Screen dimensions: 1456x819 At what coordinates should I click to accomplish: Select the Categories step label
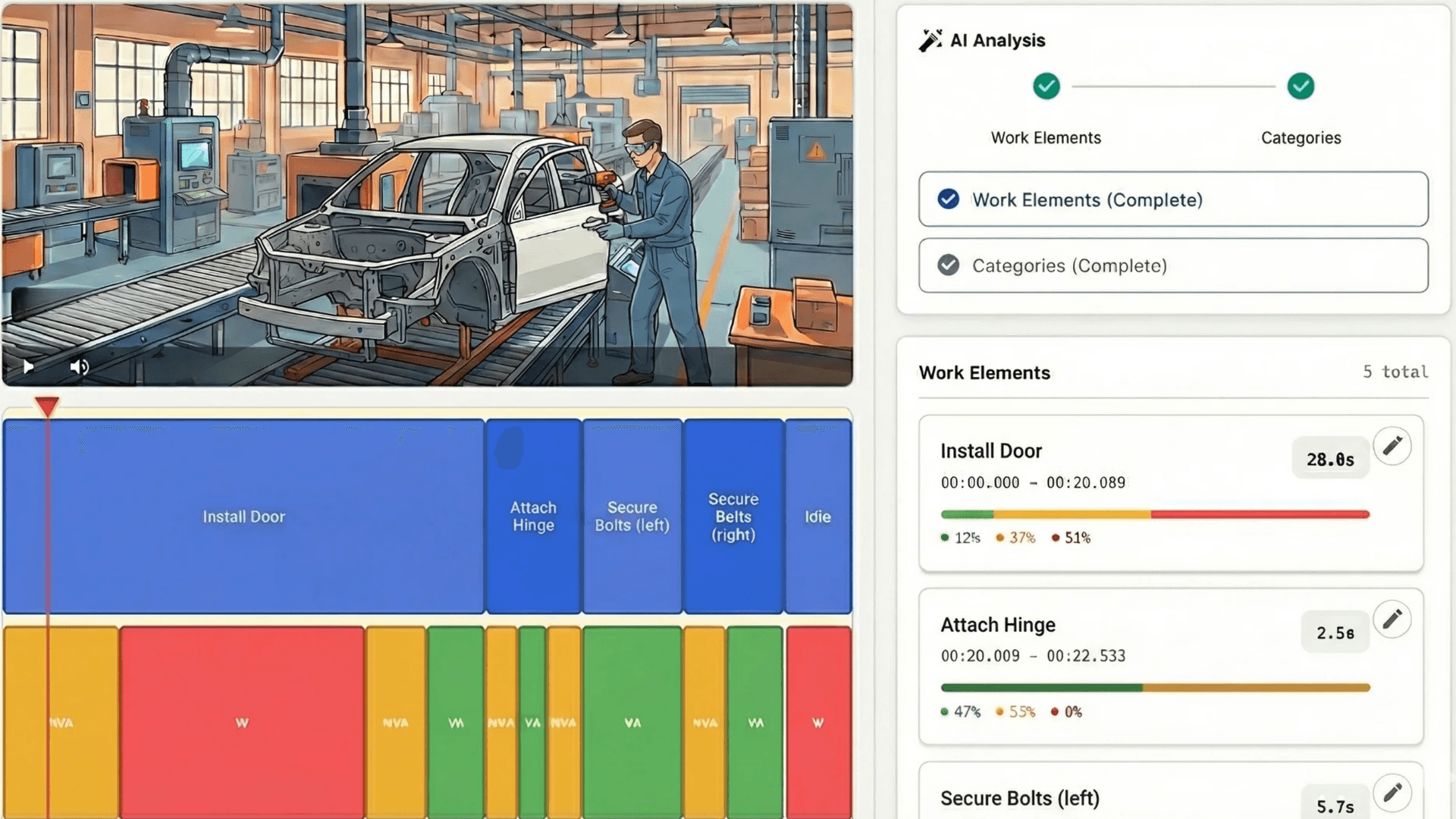(x=1301, y=137)
